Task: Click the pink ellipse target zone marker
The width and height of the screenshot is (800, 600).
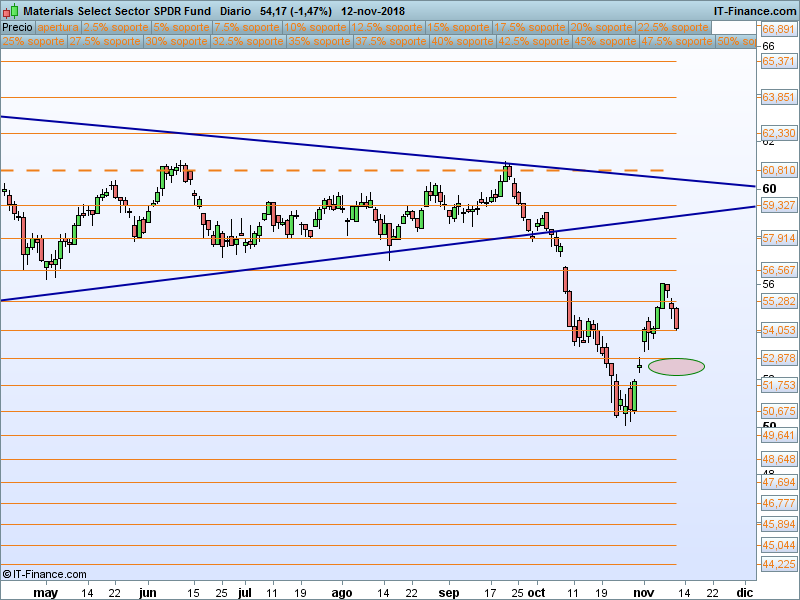Action: point(675,366)
